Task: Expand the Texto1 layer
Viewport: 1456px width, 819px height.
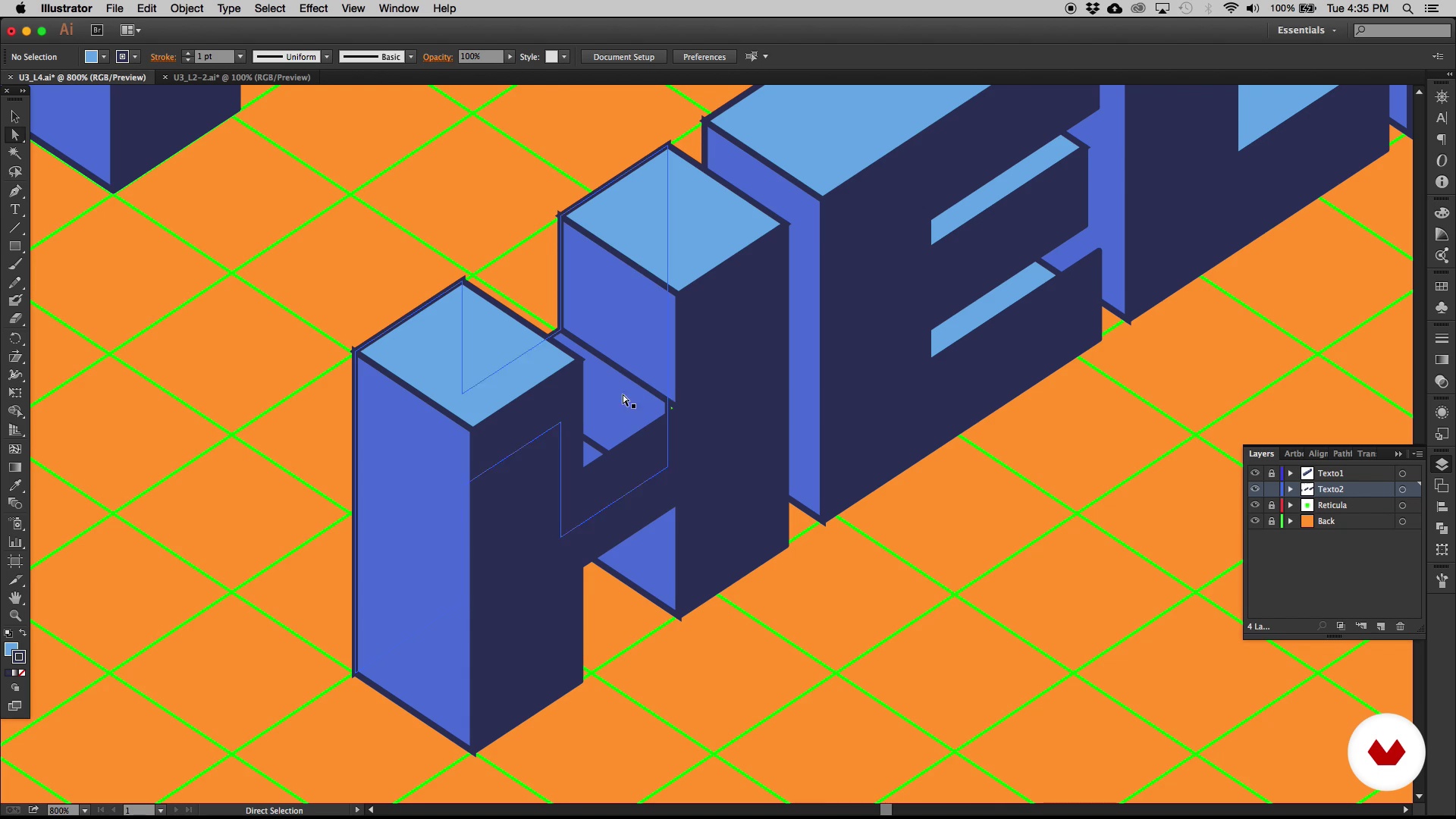Action: (1291, 473)
